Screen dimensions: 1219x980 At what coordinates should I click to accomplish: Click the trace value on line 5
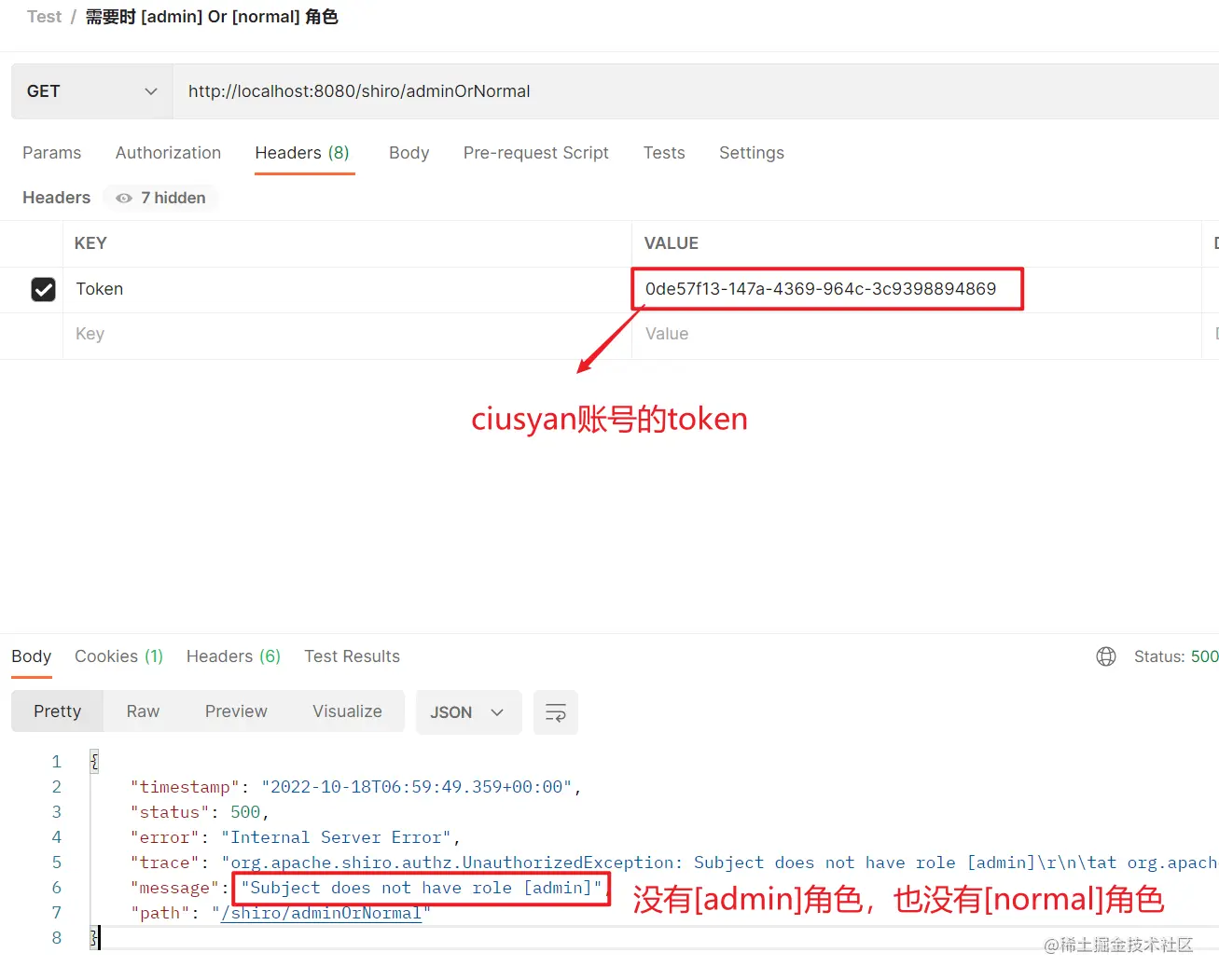coord(719,863)
